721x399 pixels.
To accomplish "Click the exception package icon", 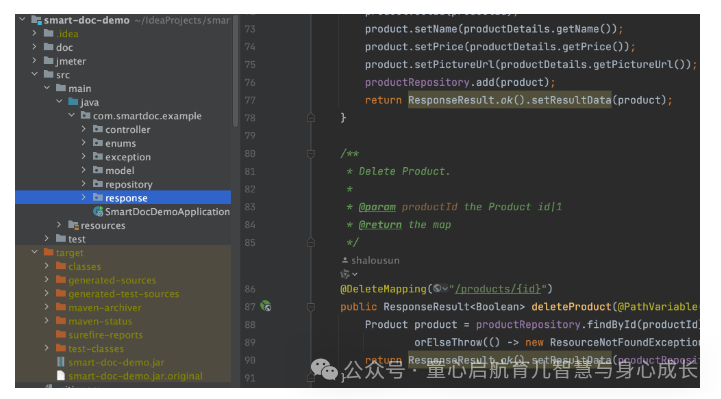I will point(98,156).
